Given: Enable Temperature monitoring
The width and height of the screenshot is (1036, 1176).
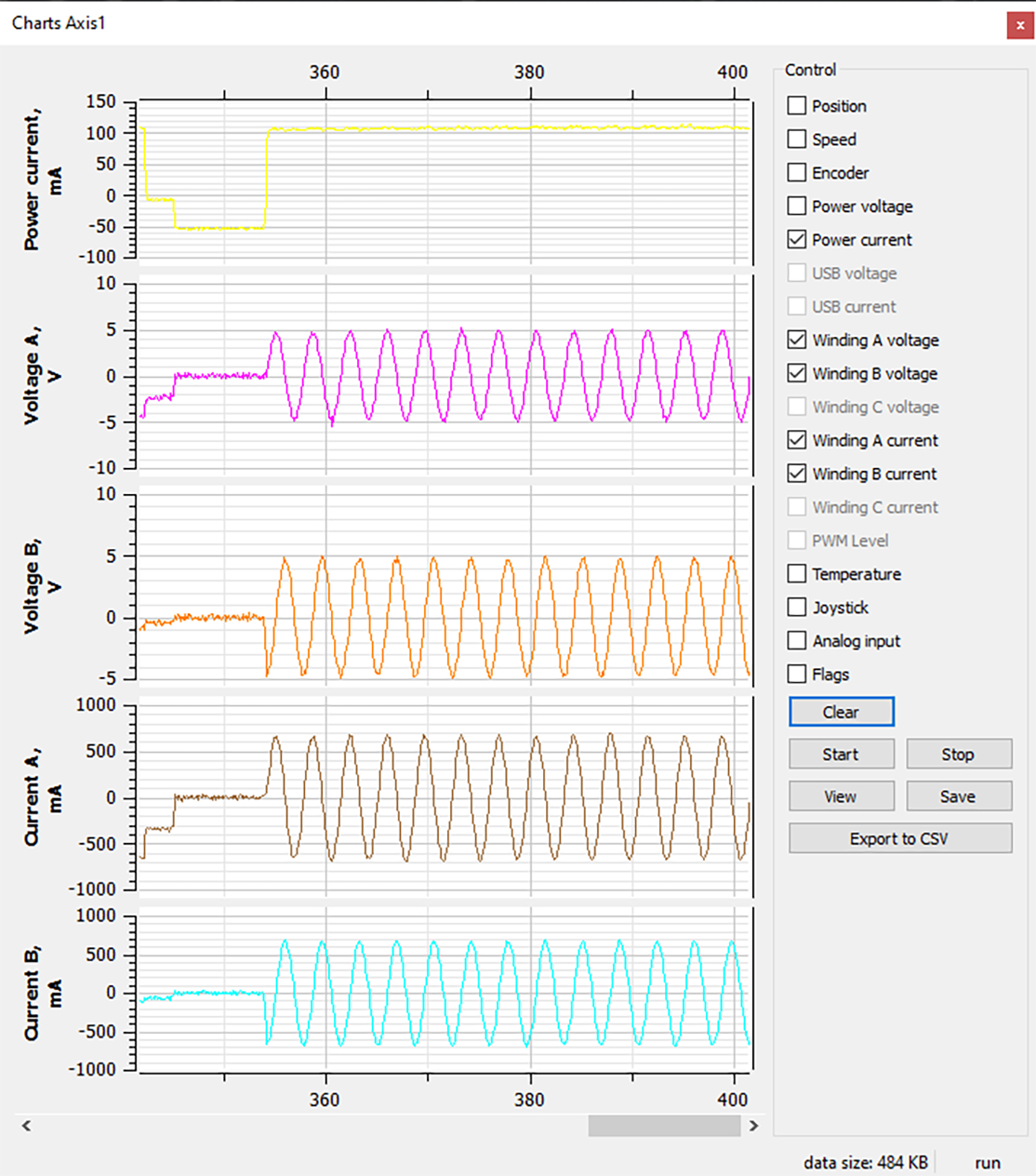Looking at the screenshot, I should 797,574.
